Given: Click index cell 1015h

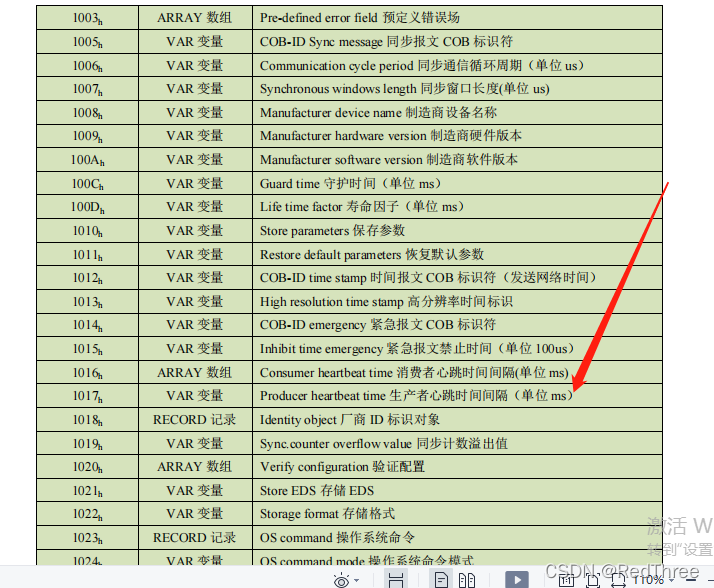Looking at the screenshot, I should [x=87, y=349].
